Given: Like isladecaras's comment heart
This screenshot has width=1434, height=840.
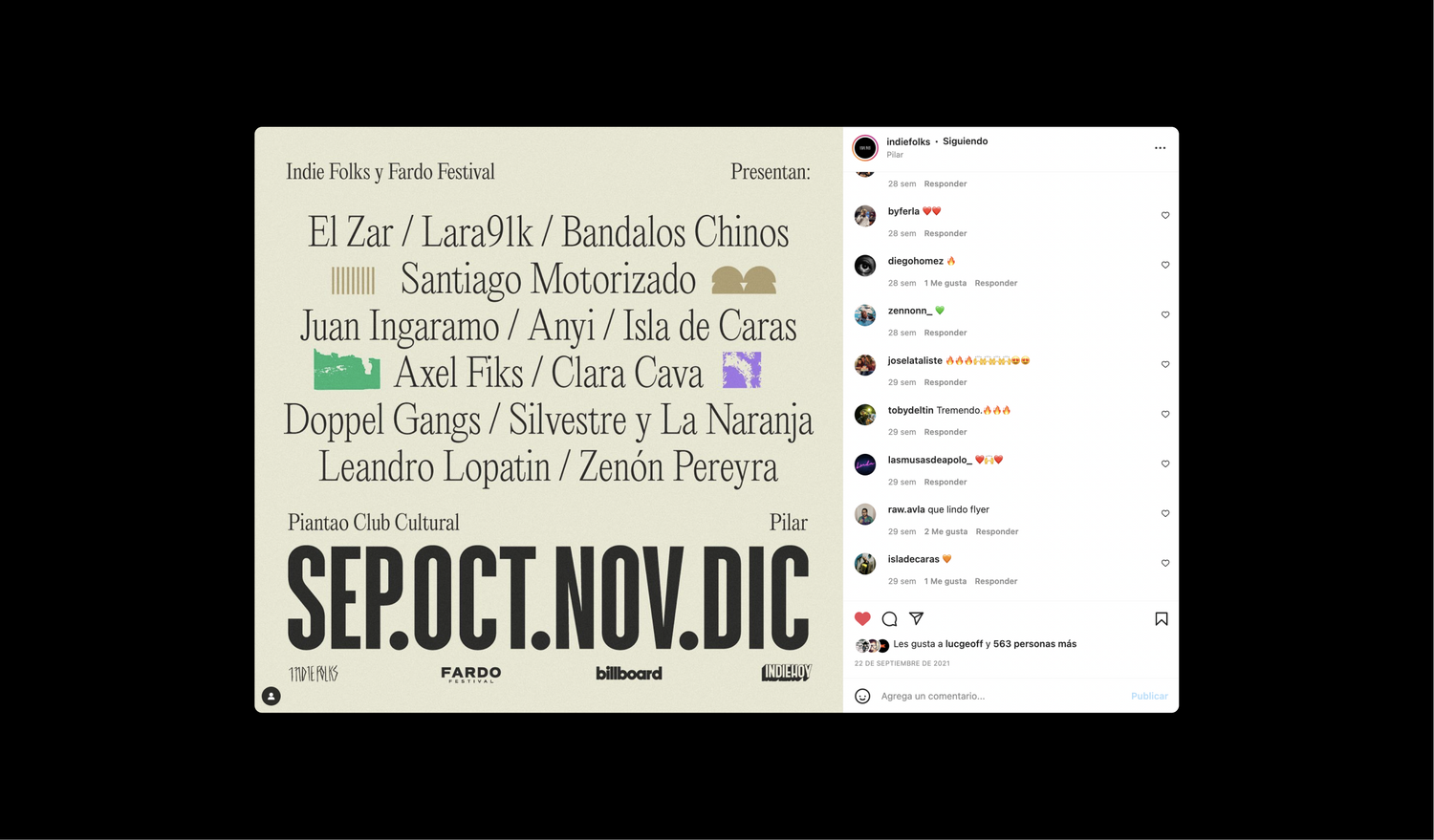Looking at the screenshot, I should tap(1165, 563).
